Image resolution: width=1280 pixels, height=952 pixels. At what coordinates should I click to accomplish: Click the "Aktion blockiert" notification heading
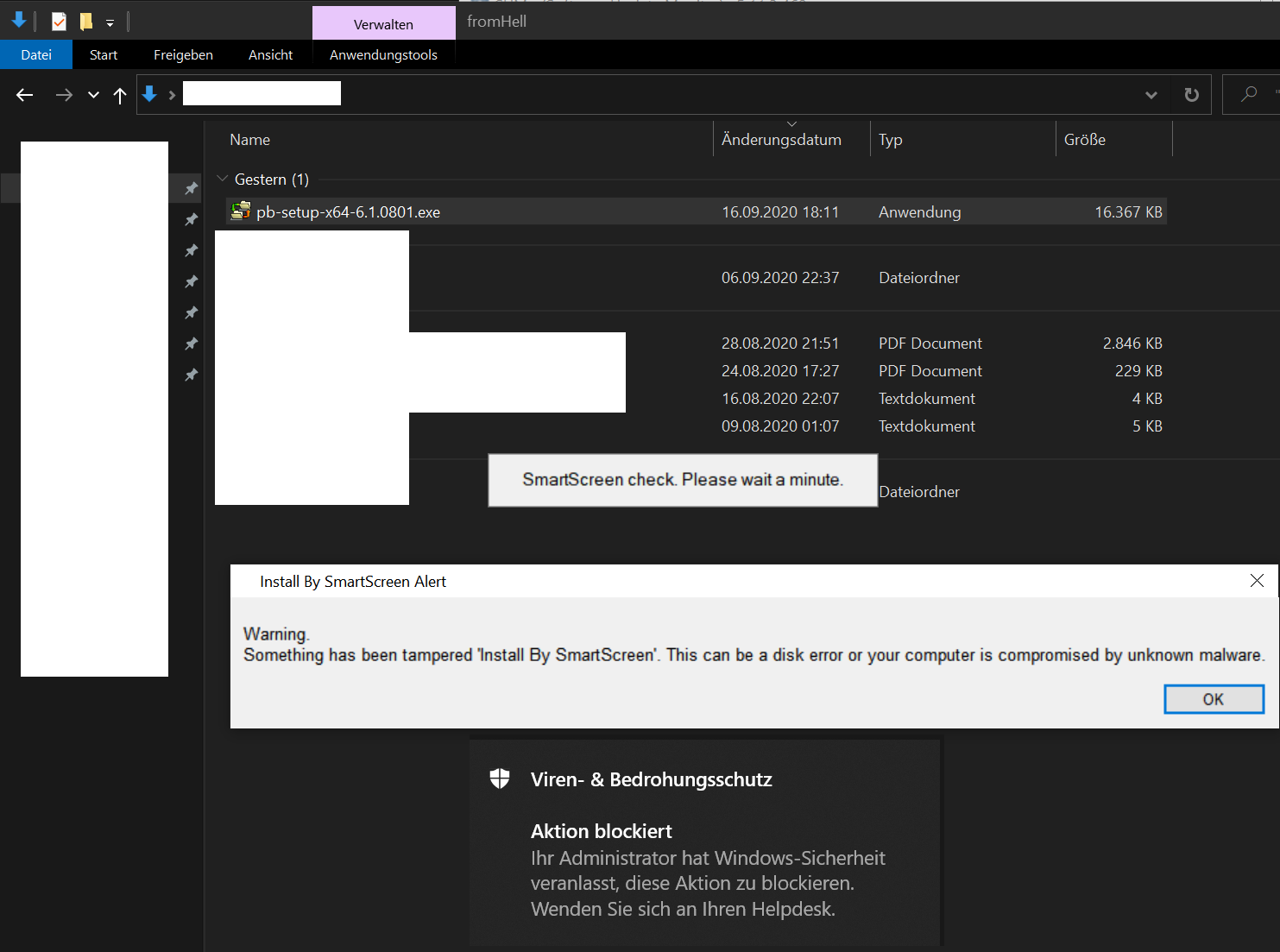point(602,831)
